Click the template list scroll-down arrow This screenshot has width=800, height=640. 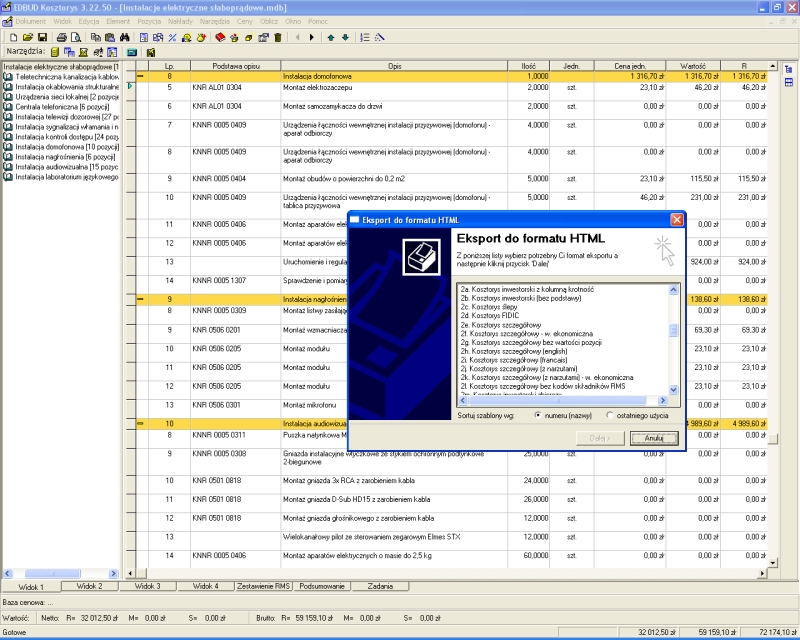tap(674, 390)
